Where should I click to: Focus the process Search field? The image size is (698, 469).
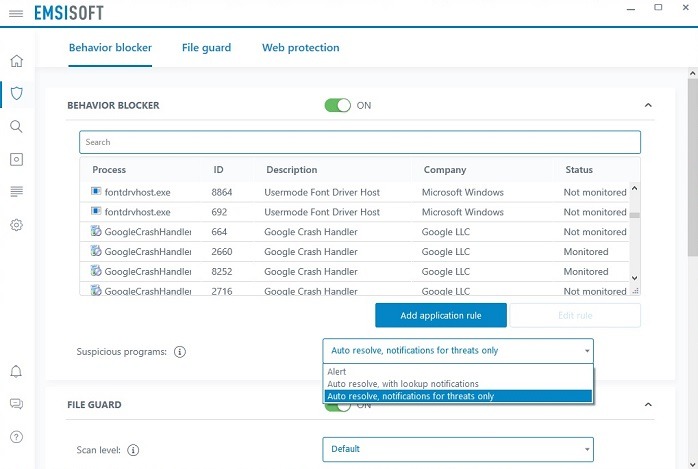click(x=360, y=142)
